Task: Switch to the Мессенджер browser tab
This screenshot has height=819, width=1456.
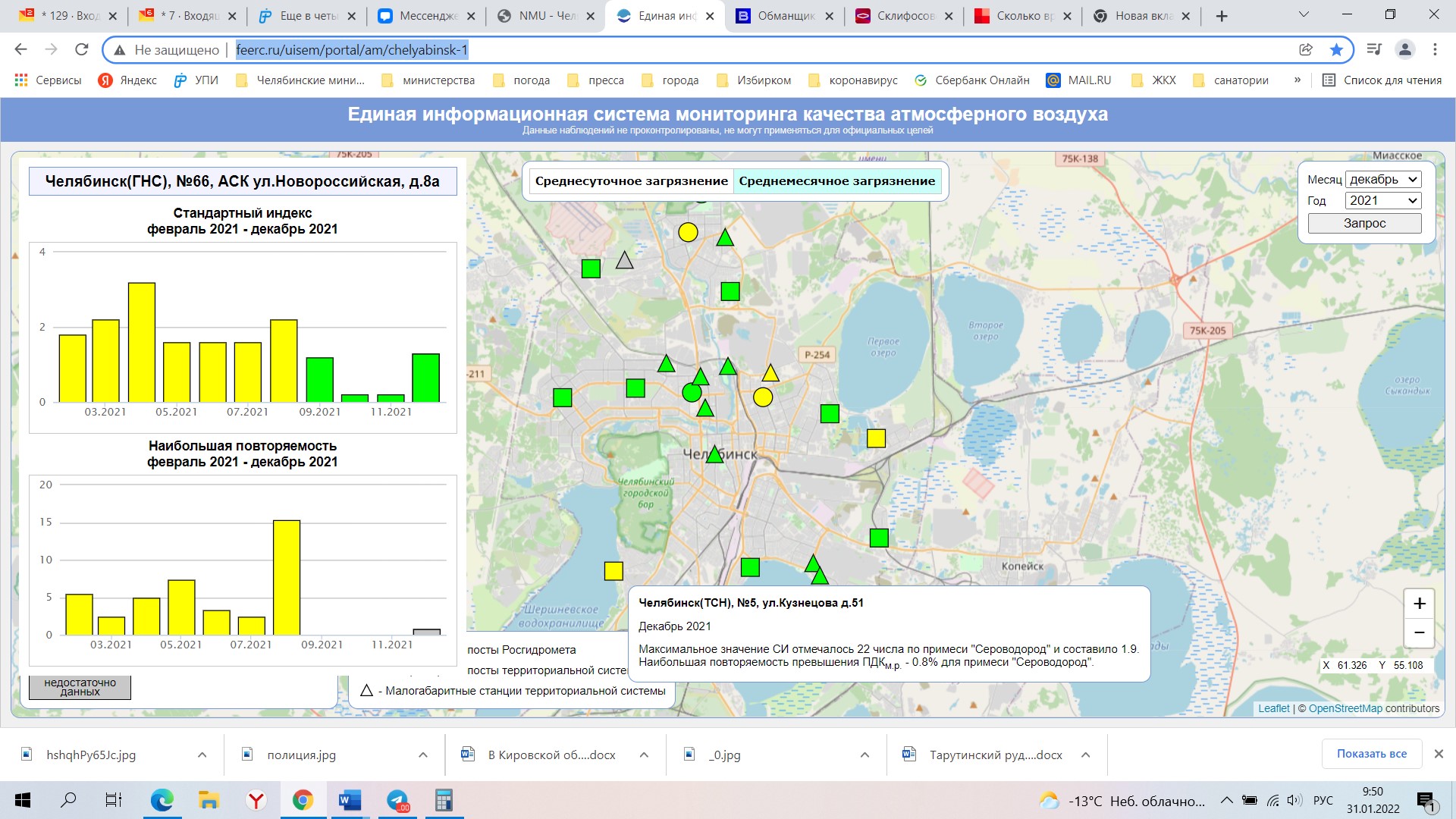Action: [427, 16]
